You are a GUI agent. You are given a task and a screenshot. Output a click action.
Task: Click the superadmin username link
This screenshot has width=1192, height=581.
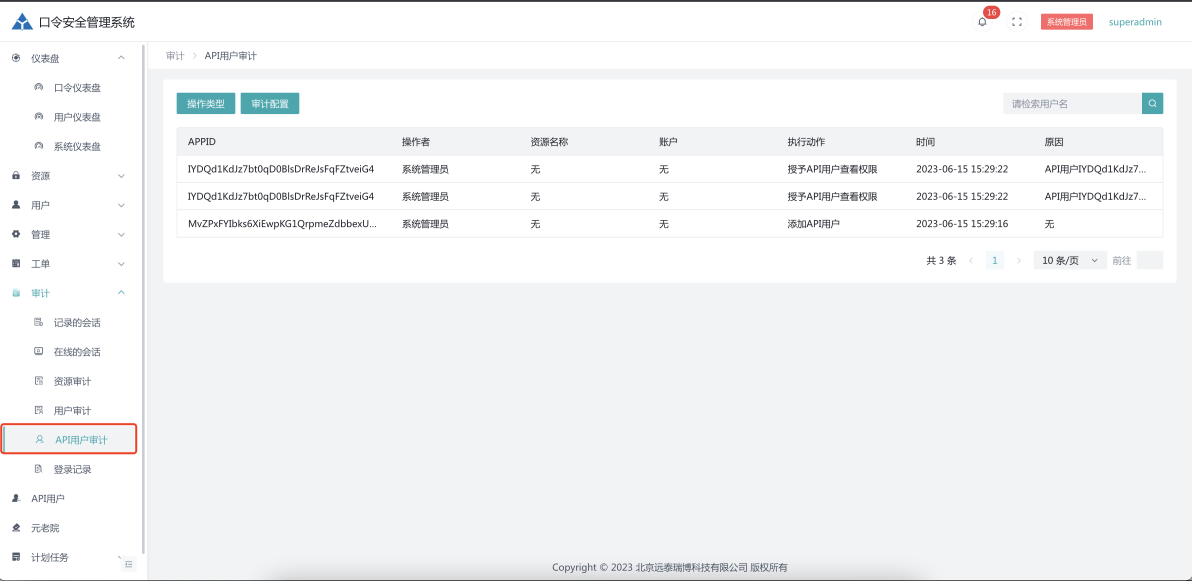[x=1135, y=22]
